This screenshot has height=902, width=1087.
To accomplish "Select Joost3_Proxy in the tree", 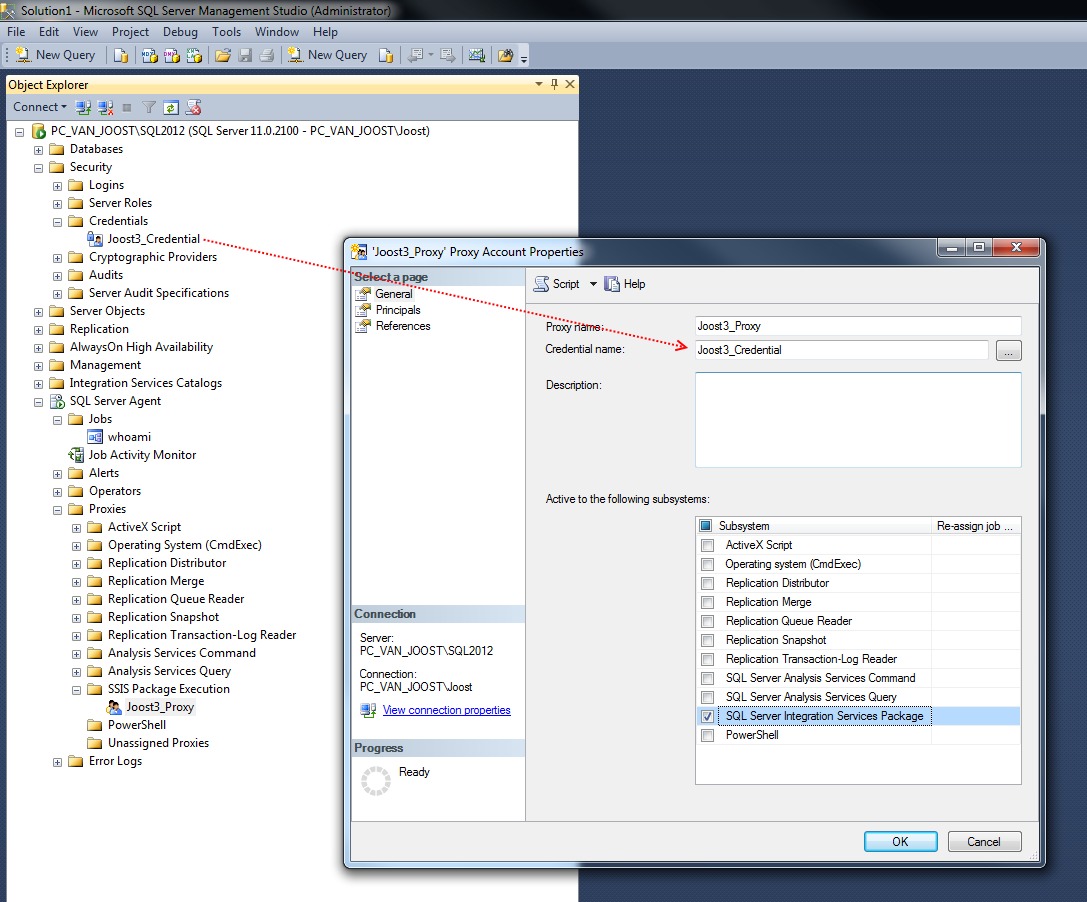I will click(x=159, y=706).
